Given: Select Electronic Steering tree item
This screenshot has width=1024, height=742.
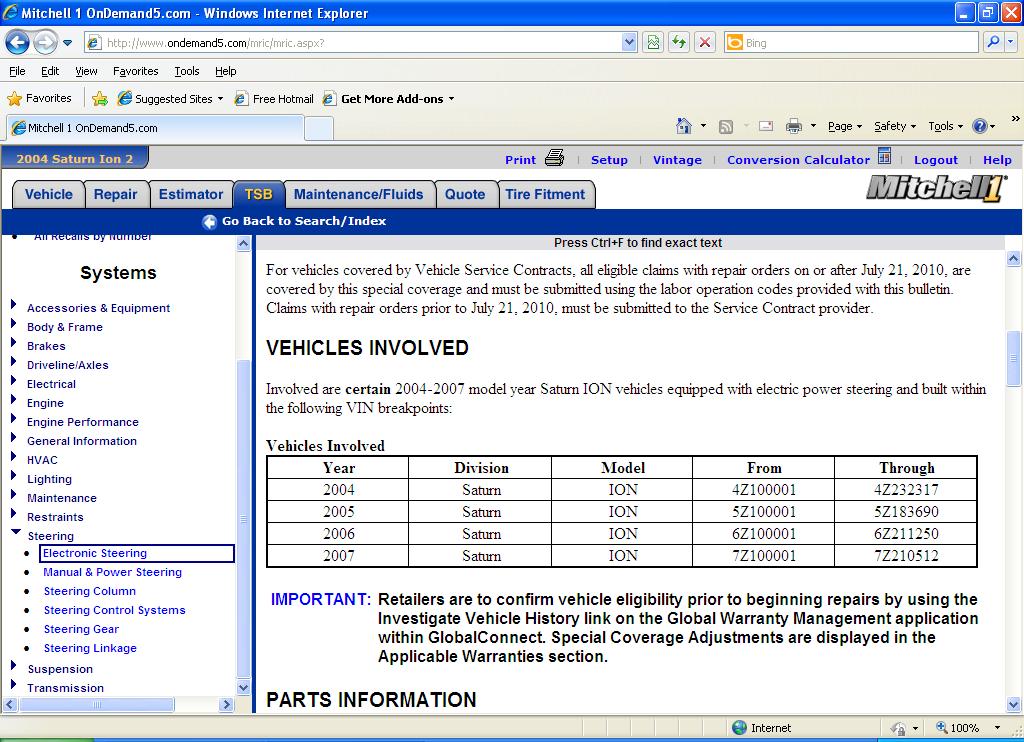Looking at the screenshot, I should coord(95,553).
